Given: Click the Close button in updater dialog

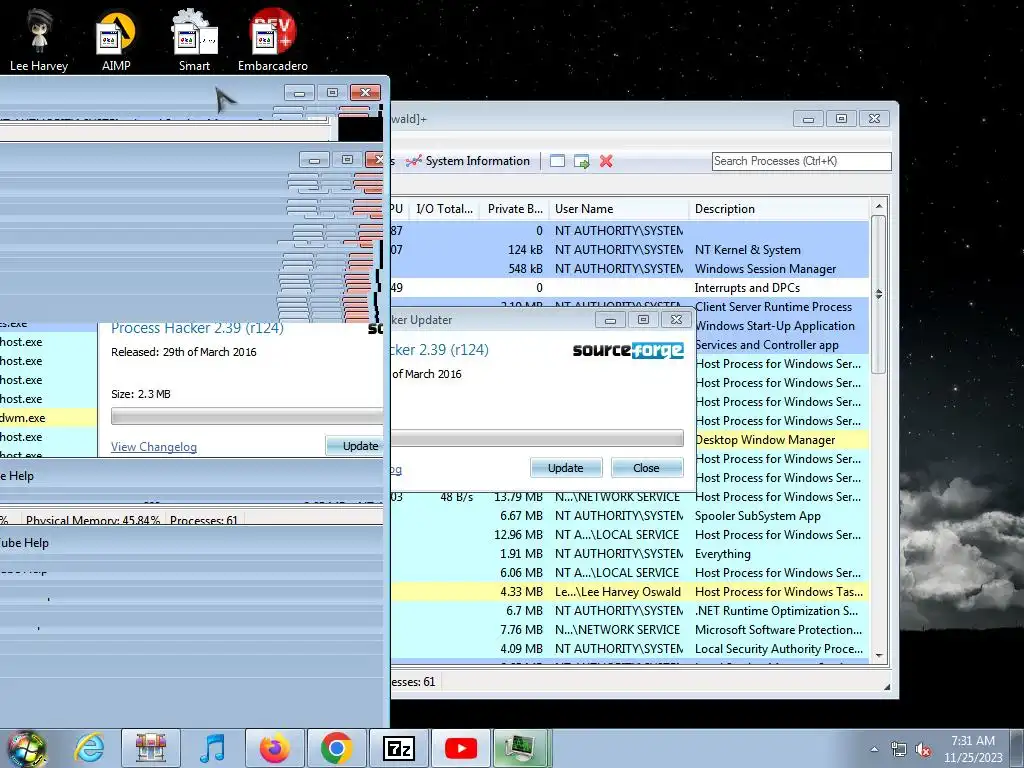Looking at the screenshot, I should (x=647, y=468).
